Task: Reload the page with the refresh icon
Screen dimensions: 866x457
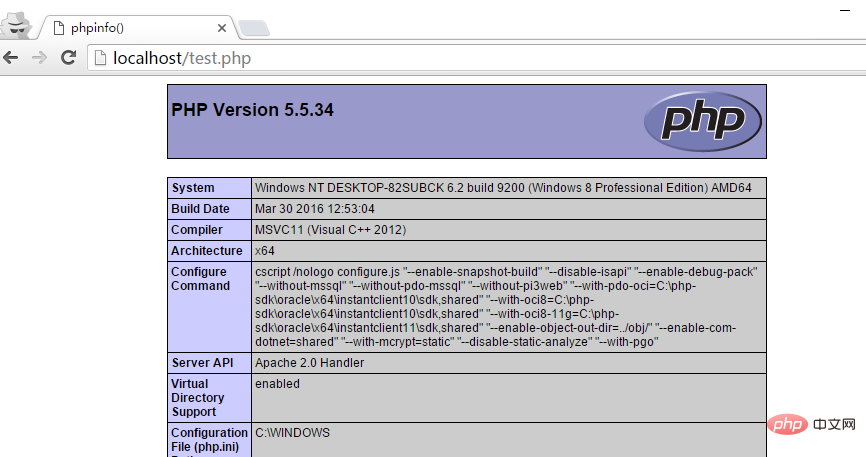Action: pyautogui.click(x=68, y=57)
